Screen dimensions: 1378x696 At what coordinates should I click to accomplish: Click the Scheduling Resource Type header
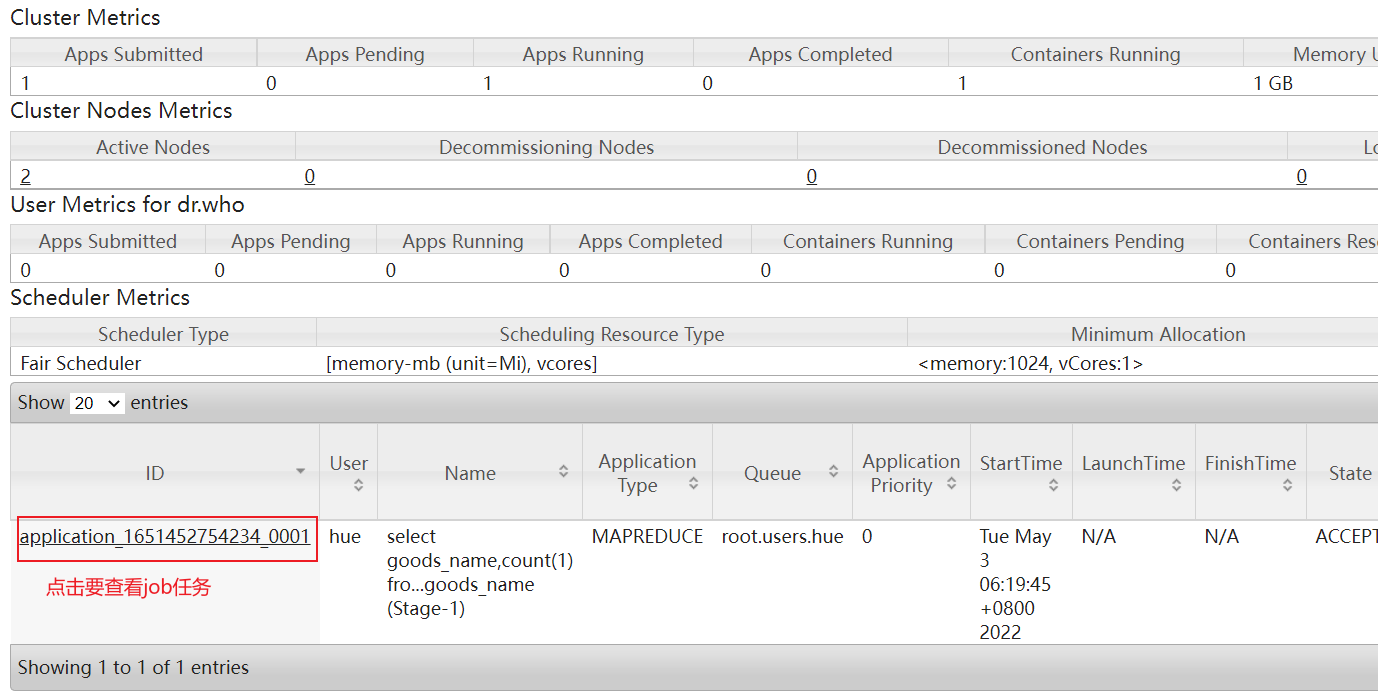[612, 334]
